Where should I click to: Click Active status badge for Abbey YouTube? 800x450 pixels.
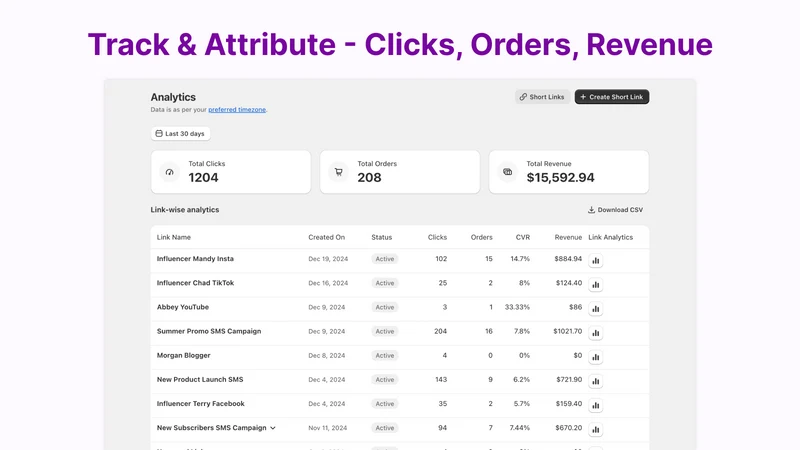point(385,307)
